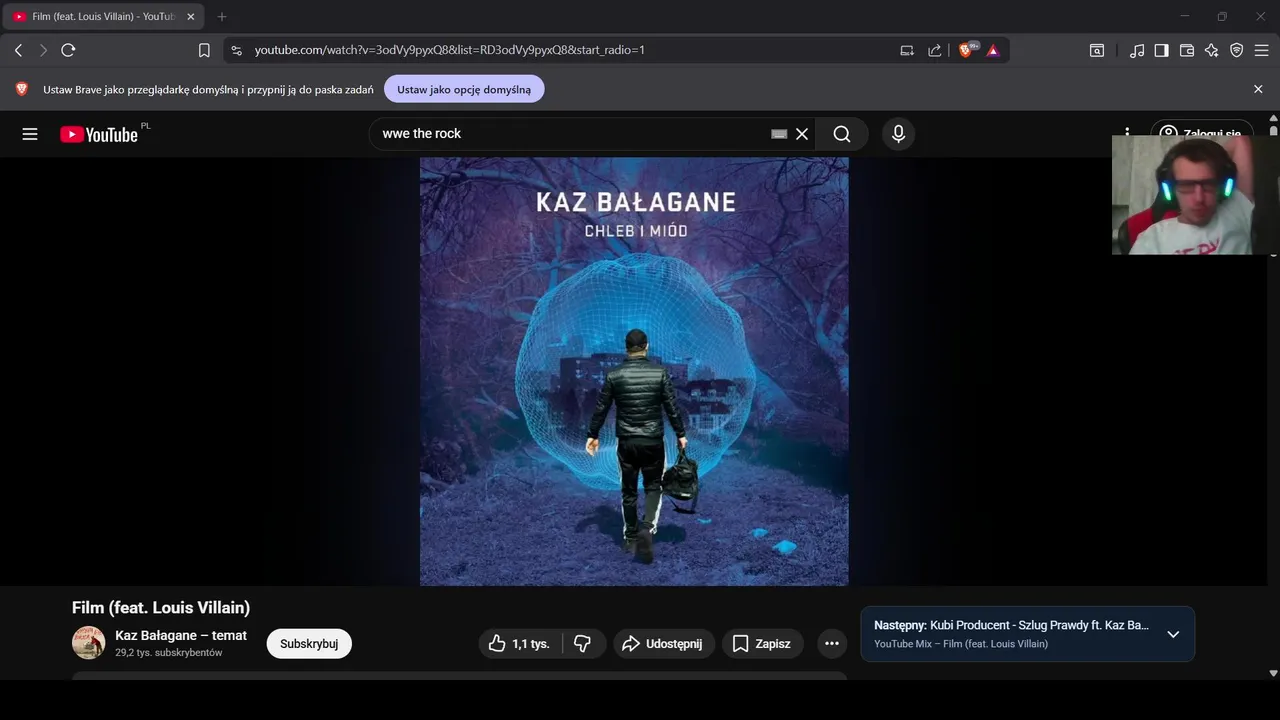The height and width of the screenshot is (720, 1280).
Task: Open Brave VPN shield icon
Action: click(x=1237, y=50)
